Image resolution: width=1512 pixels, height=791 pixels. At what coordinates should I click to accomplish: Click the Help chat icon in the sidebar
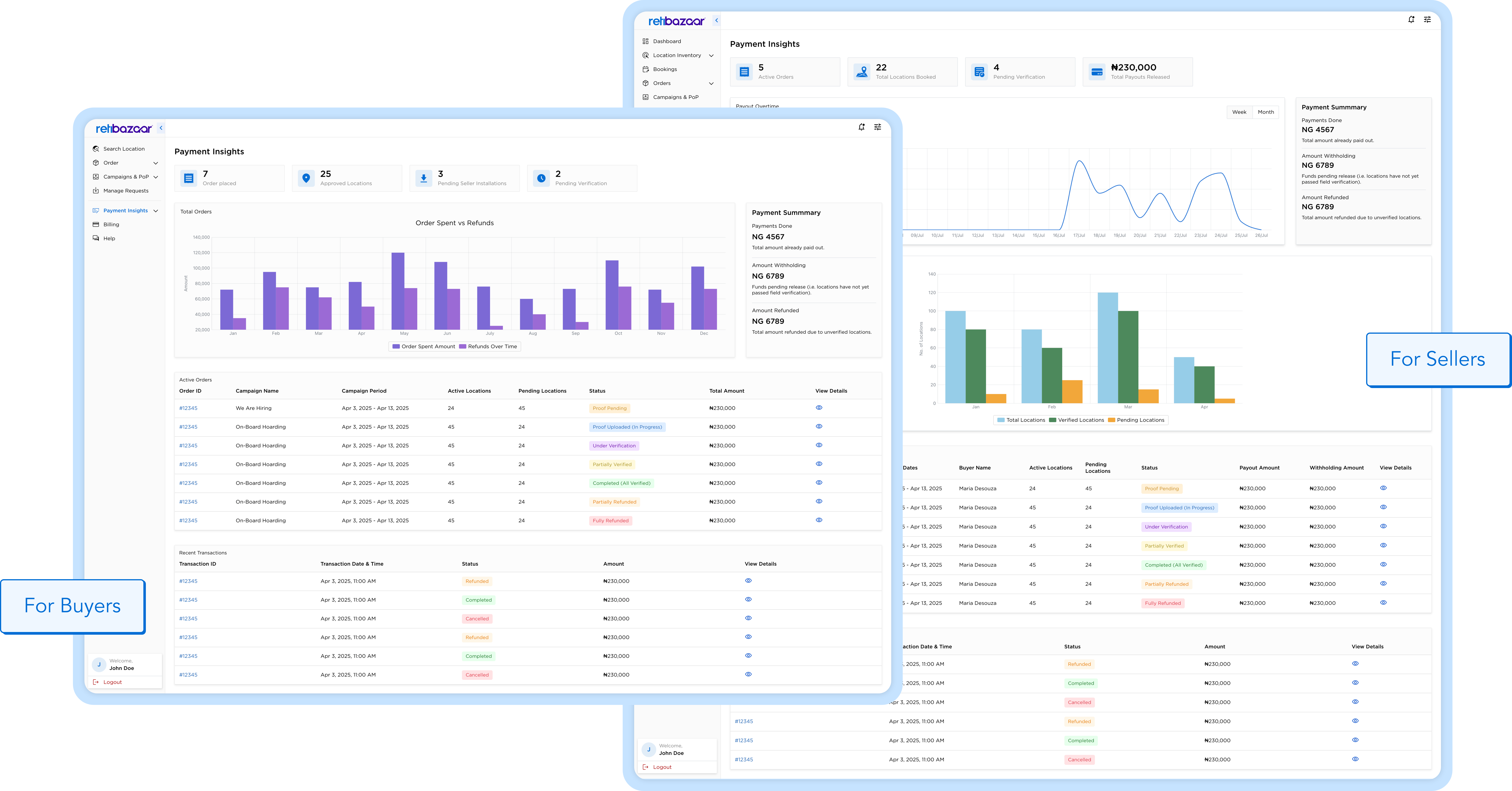(96, 238)
